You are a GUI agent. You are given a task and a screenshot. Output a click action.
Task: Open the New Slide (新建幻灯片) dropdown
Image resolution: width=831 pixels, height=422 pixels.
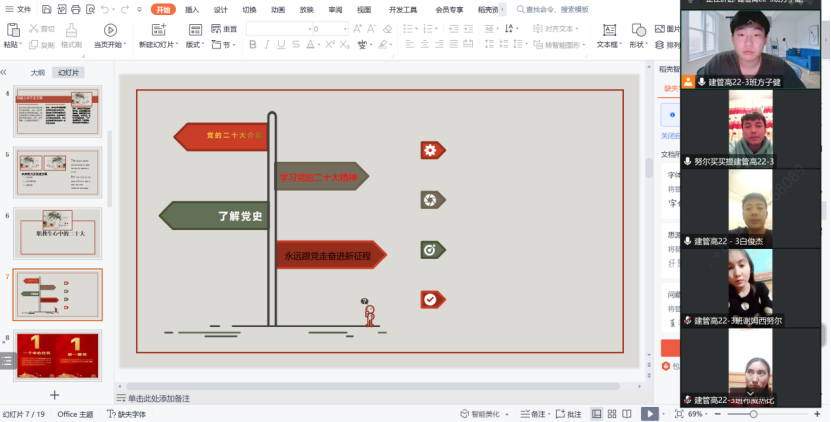click(x=160, y=45)
